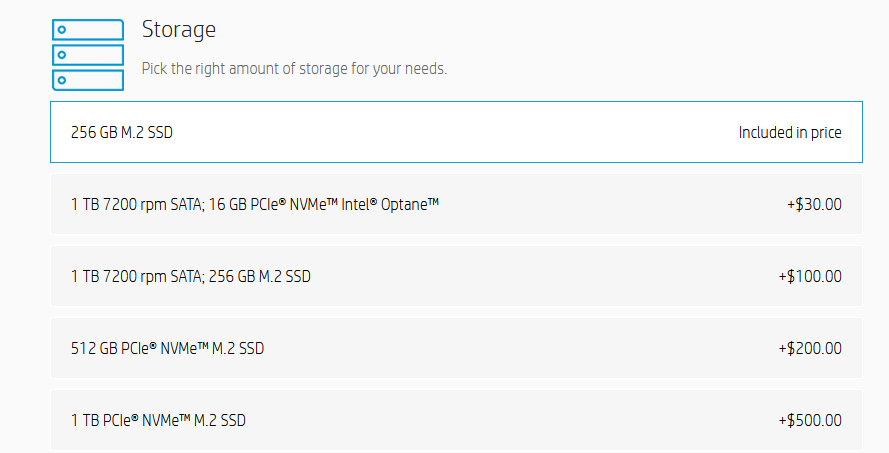Click the +$30.00 price

(x=814, y=204)
